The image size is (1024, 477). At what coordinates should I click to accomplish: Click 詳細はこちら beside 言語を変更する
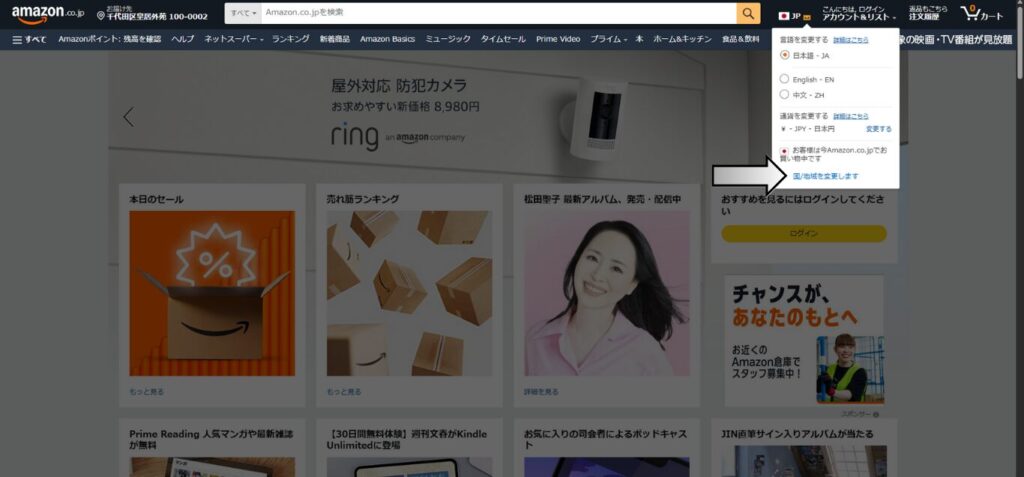(x=851, y=40)
